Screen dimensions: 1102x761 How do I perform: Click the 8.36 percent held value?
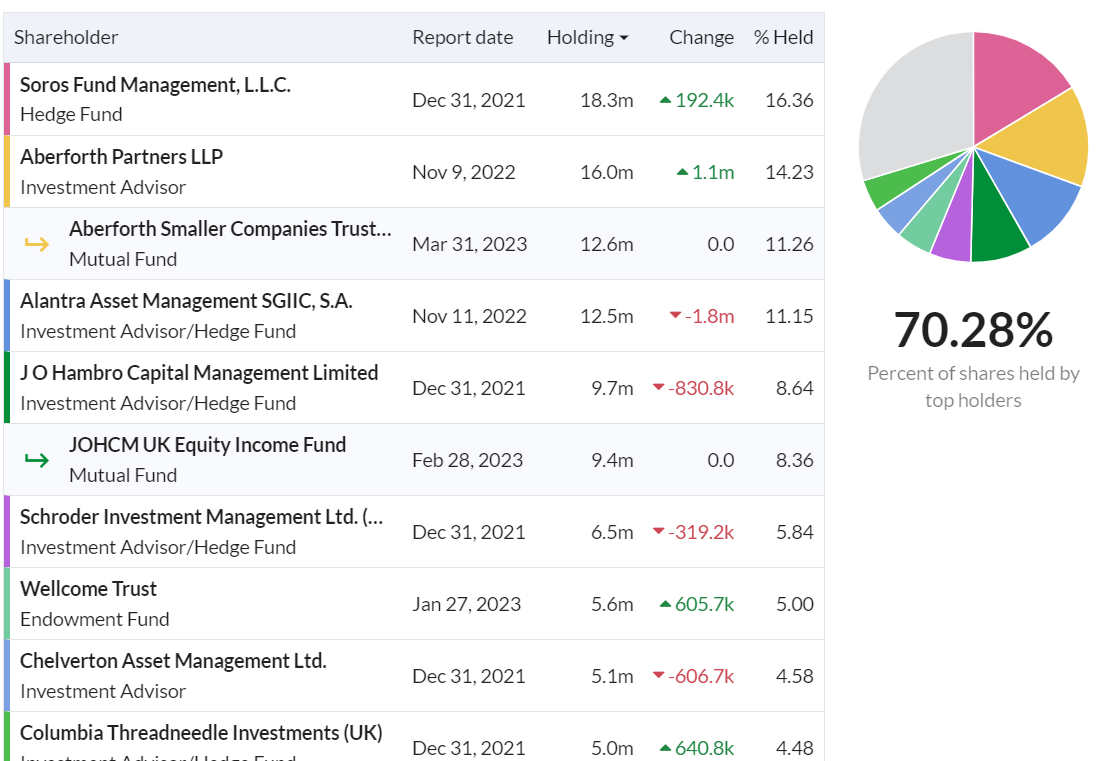(795, 460)
